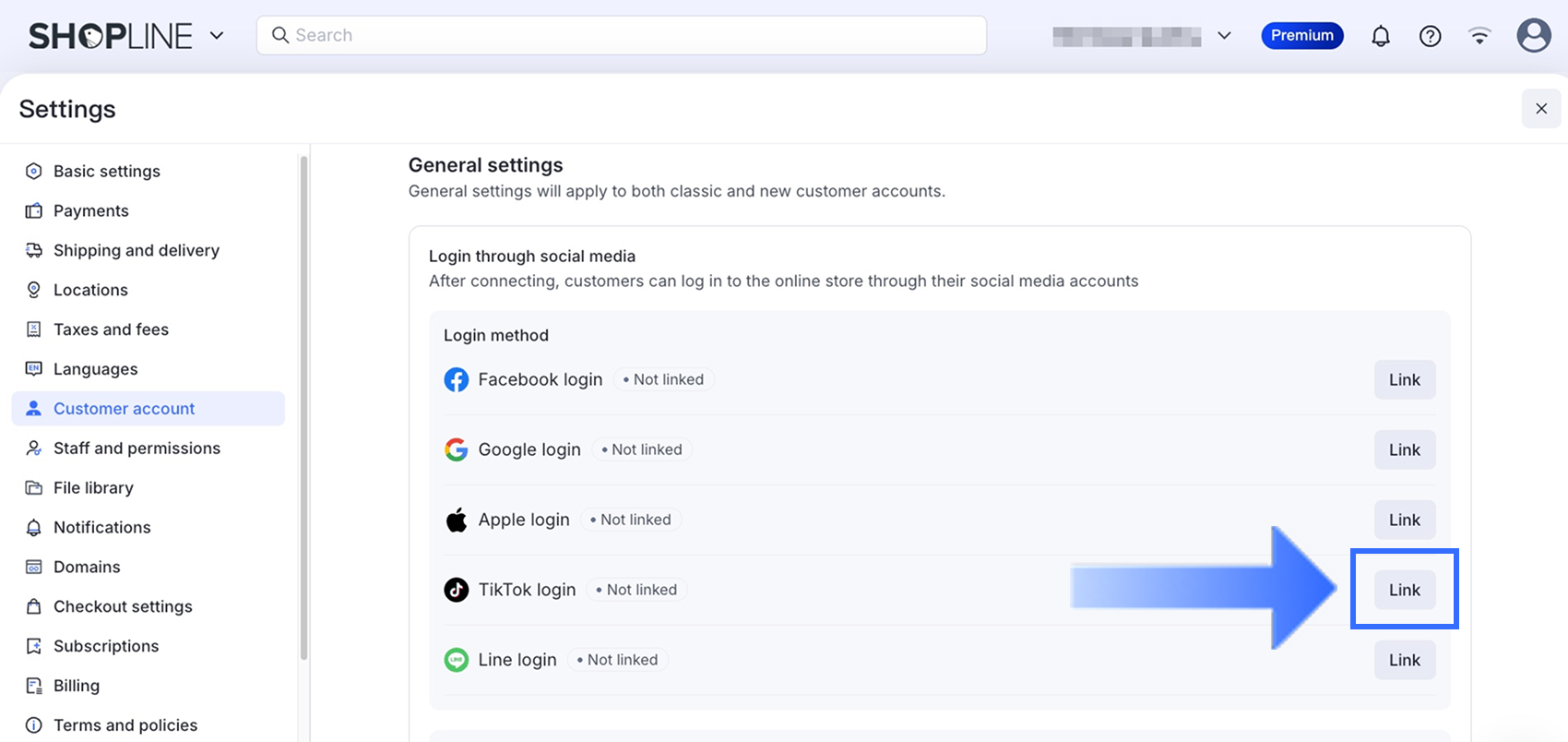Click the TikTok logo icon
Screen dimensions: 1568x742
pyautogui.click(x=457, y=590)
